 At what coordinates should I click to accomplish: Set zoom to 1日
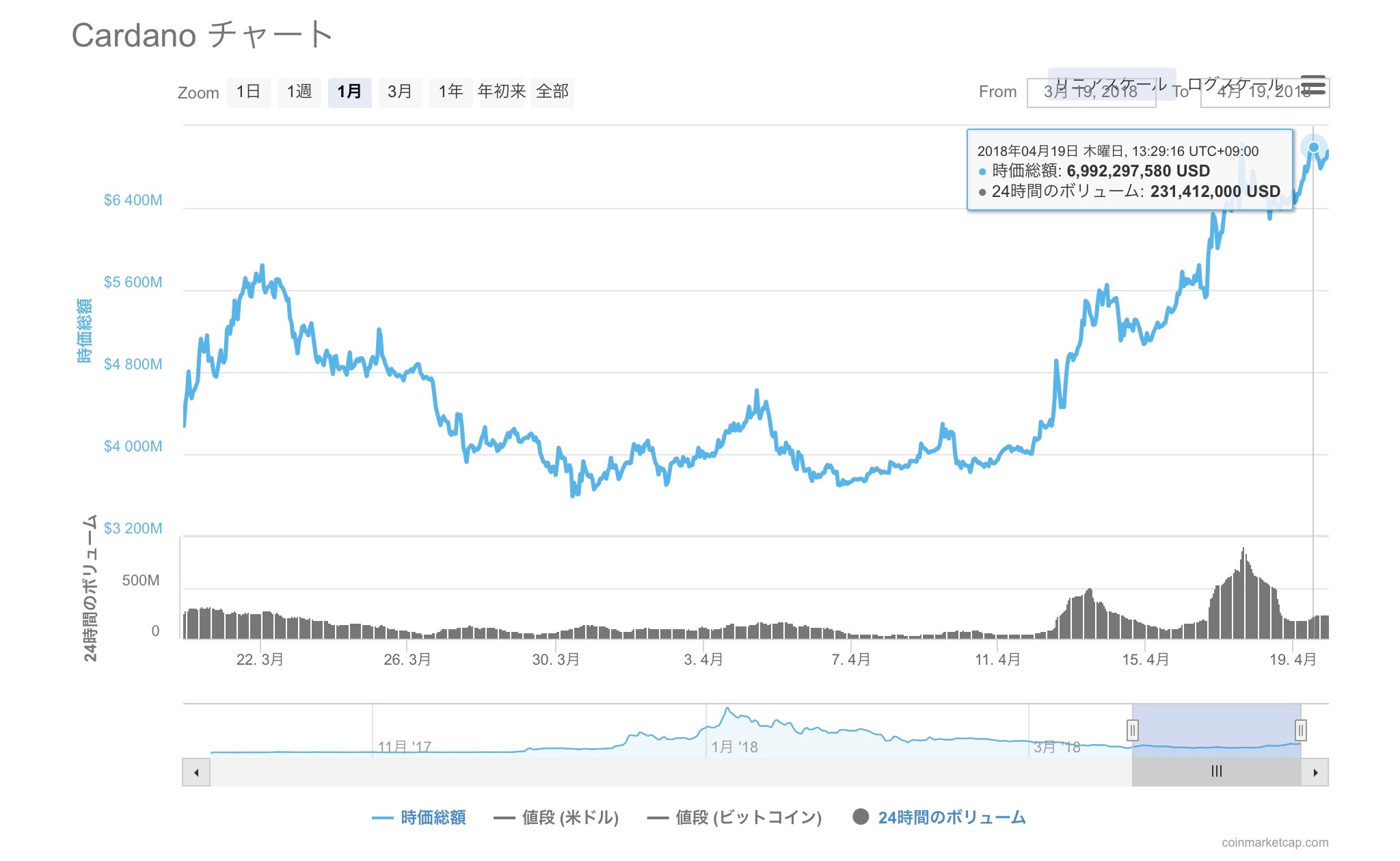[249, 92]
